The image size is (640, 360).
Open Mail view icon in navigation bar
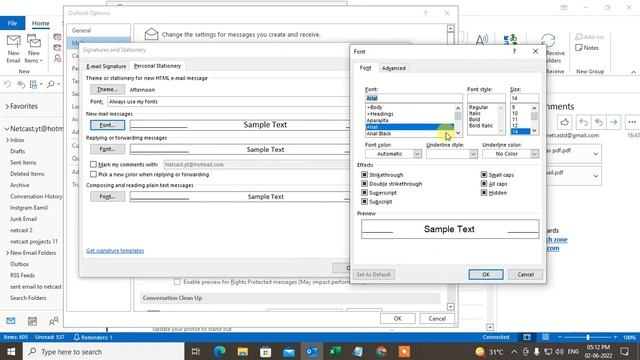(x=11, y=321)
